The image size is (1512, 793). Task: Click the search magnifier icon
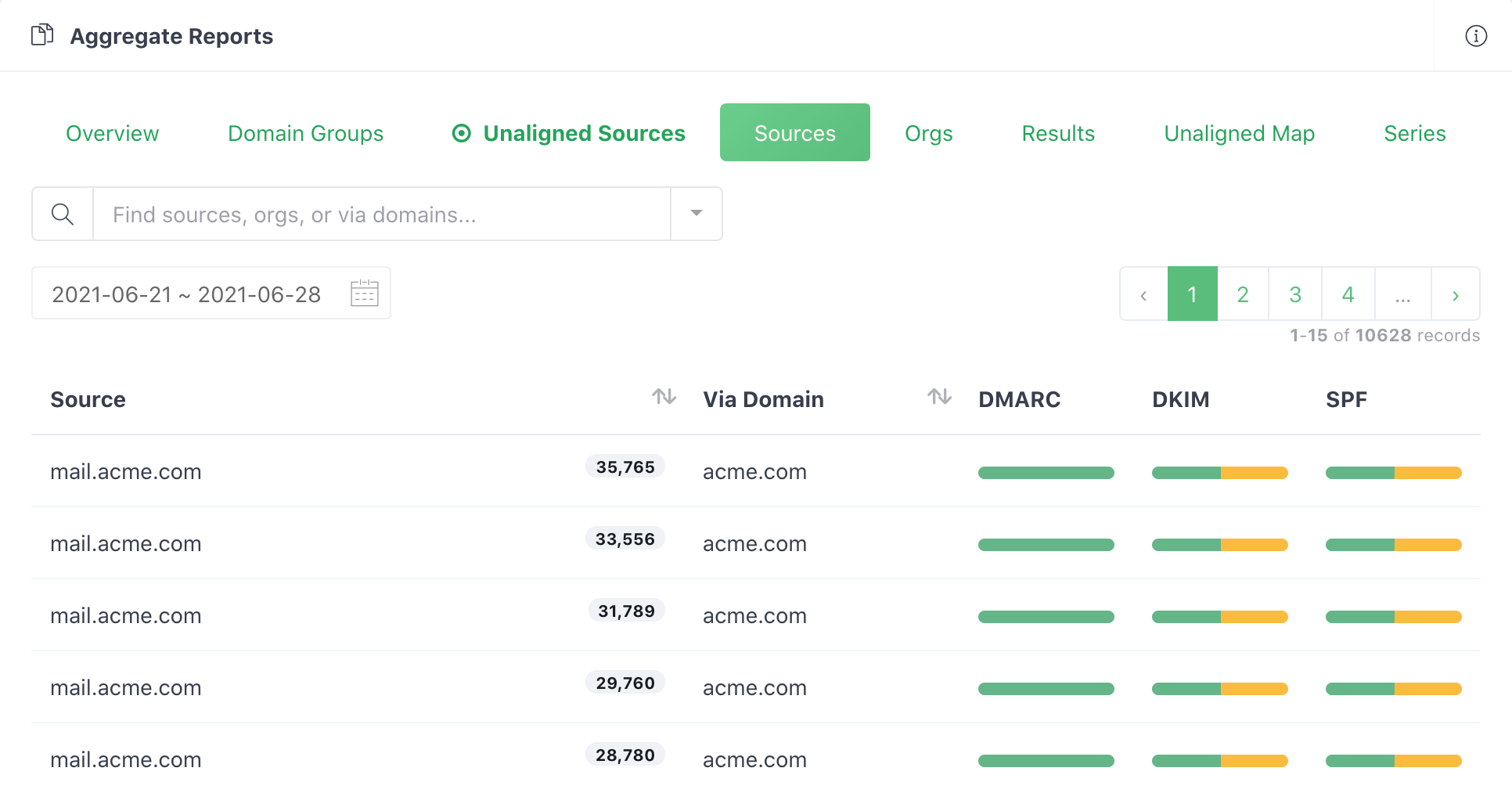click(x=63, y=214)
